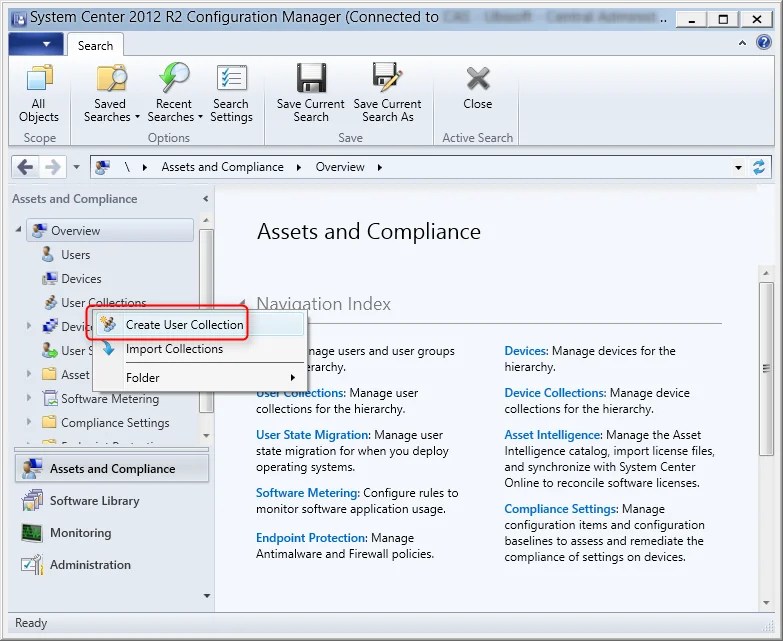The width and height of the screenshot is (783, 641).
Task: Expand the Compliance Settings tree node
Action: pos(28,422)
